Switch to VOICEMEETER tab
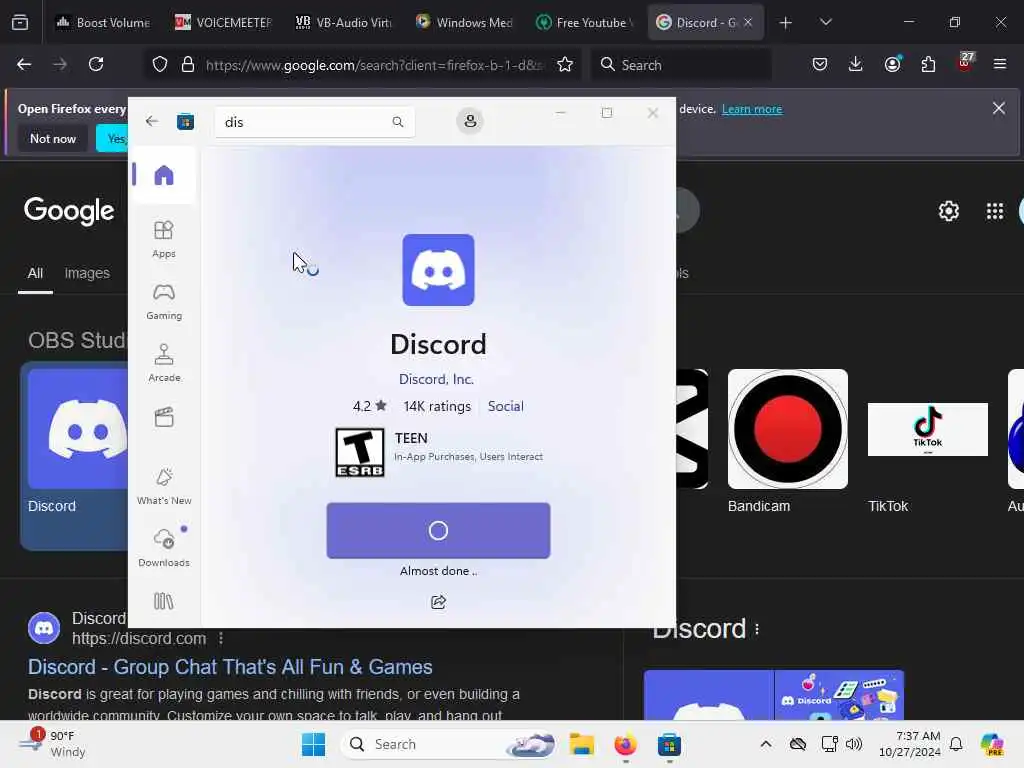Viewport: 1024px width, 768px height. pos(223,22)
